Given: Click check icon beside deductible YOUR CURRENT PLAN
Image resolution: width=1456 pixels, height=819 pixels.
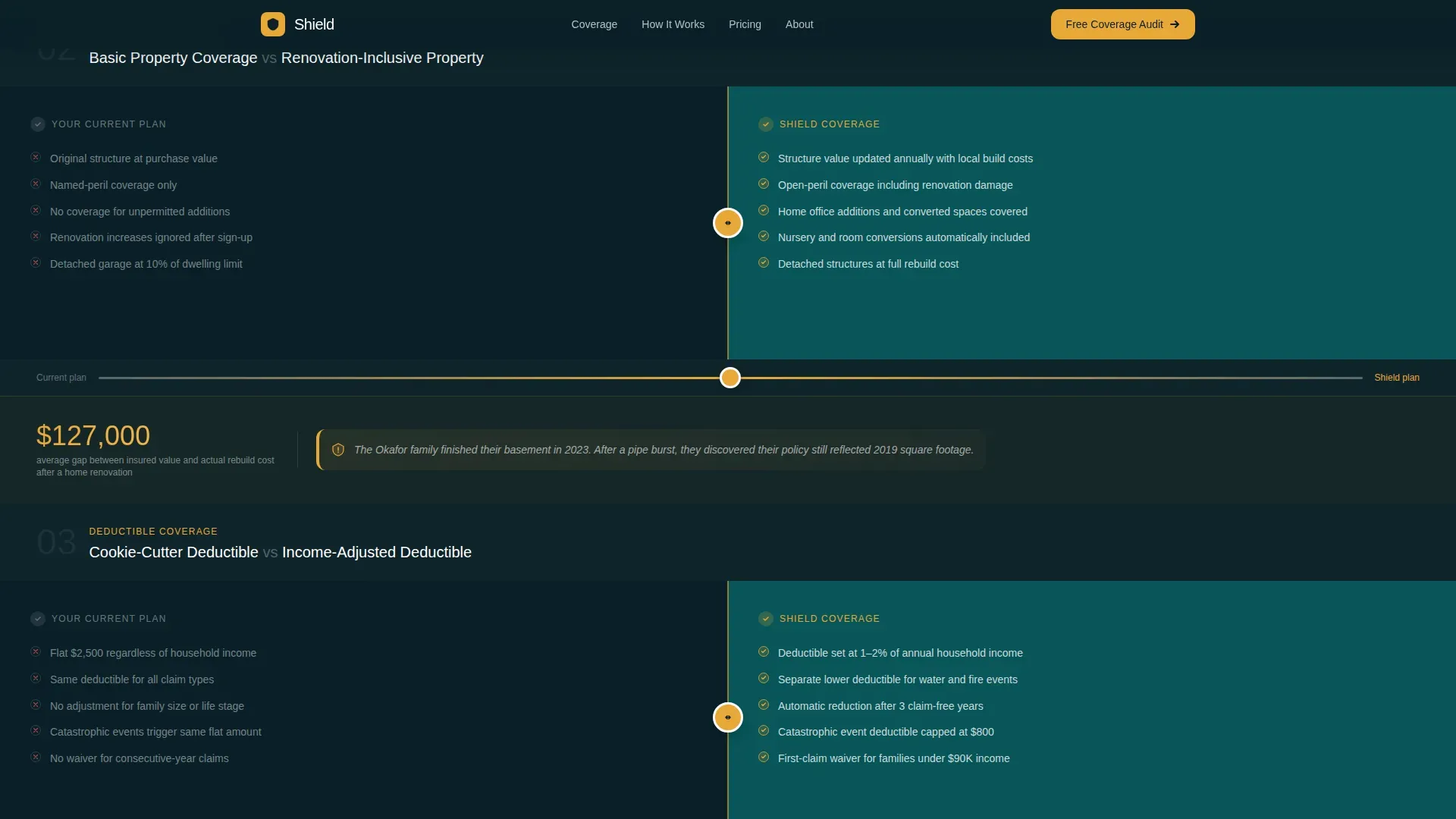Looking at the screenshot, I should [38, 619].
